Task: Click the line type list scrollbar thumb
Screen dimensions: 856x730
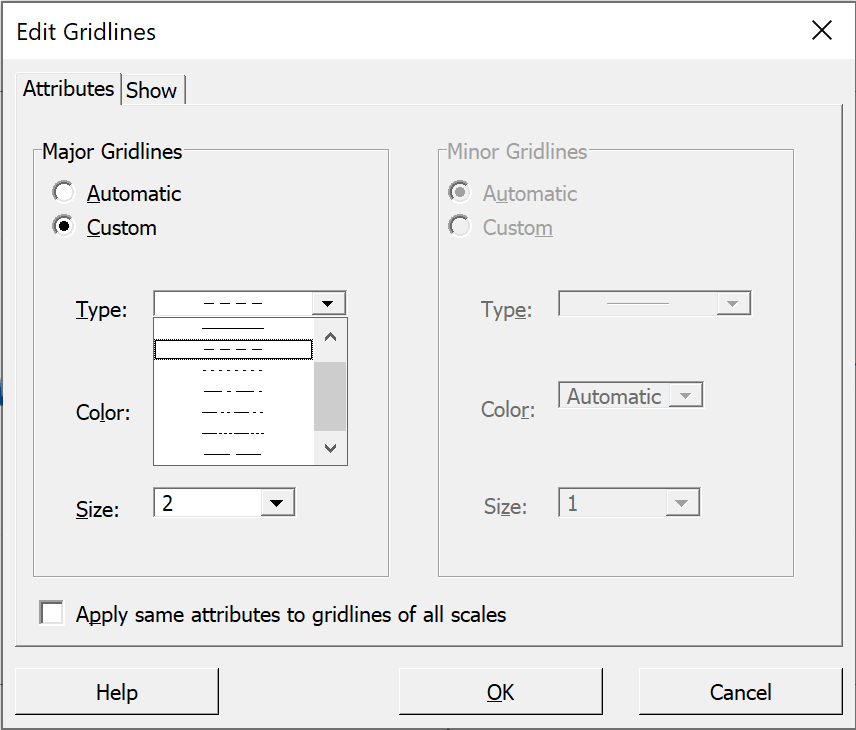Action: click(x=330, y=396)
